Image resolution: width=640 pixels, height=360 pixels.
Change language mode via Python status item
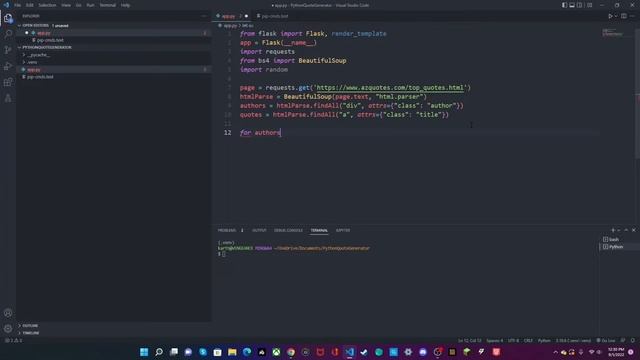click(544, 340)
